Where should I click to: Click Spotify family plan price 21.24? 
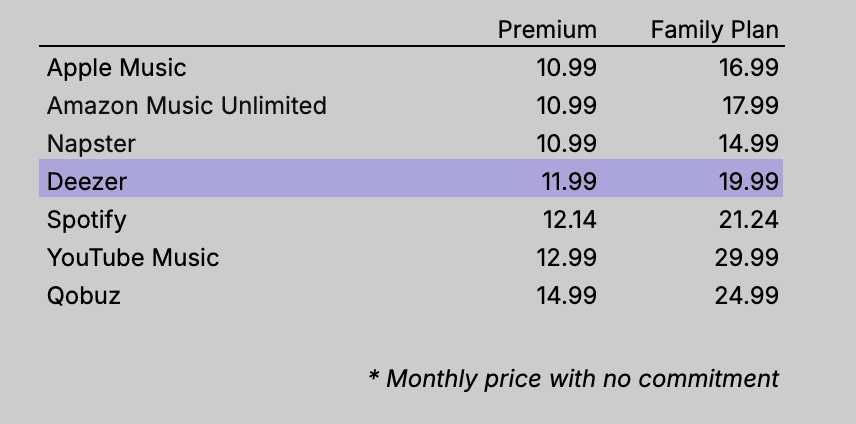[x=748, y=219]
